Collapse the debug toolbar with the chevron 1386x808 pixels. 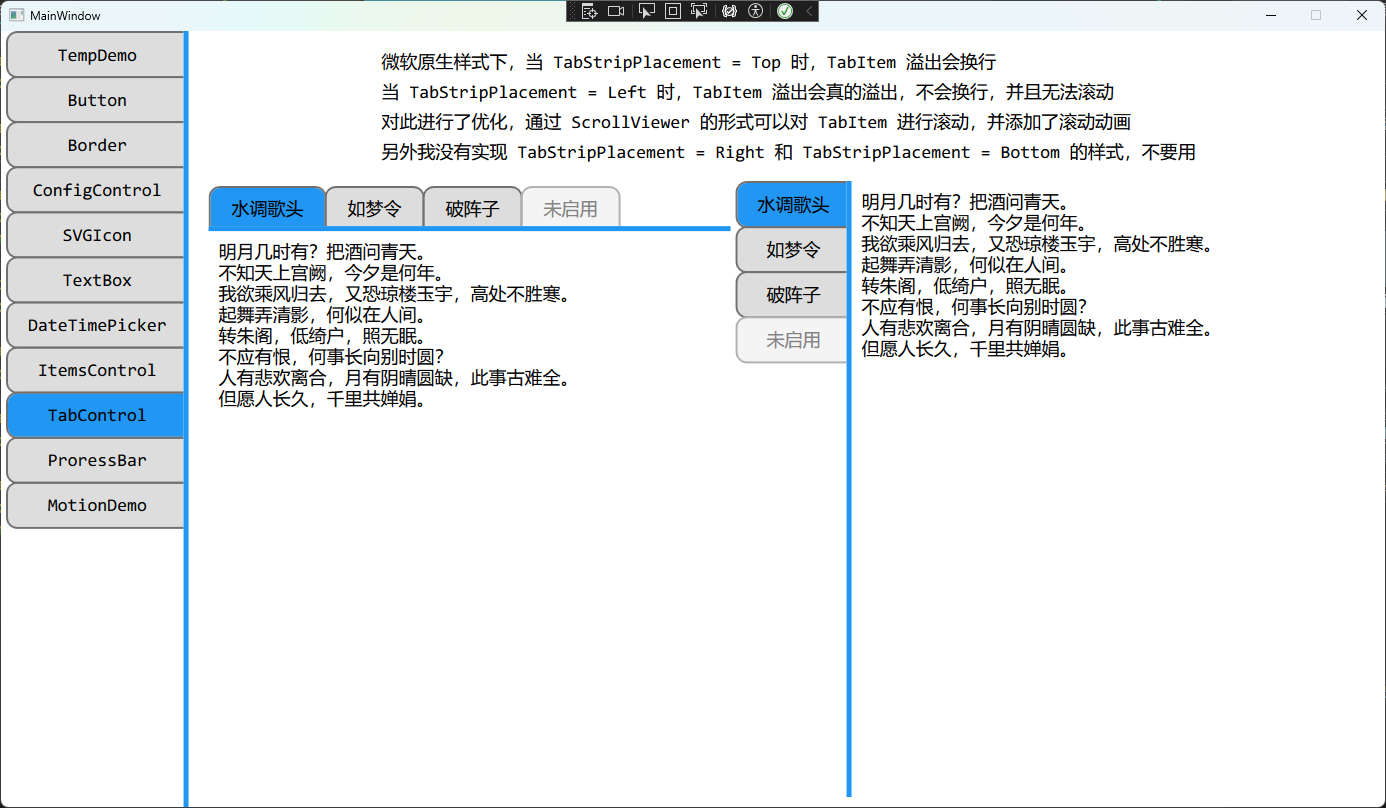click(x=808, y=11)
